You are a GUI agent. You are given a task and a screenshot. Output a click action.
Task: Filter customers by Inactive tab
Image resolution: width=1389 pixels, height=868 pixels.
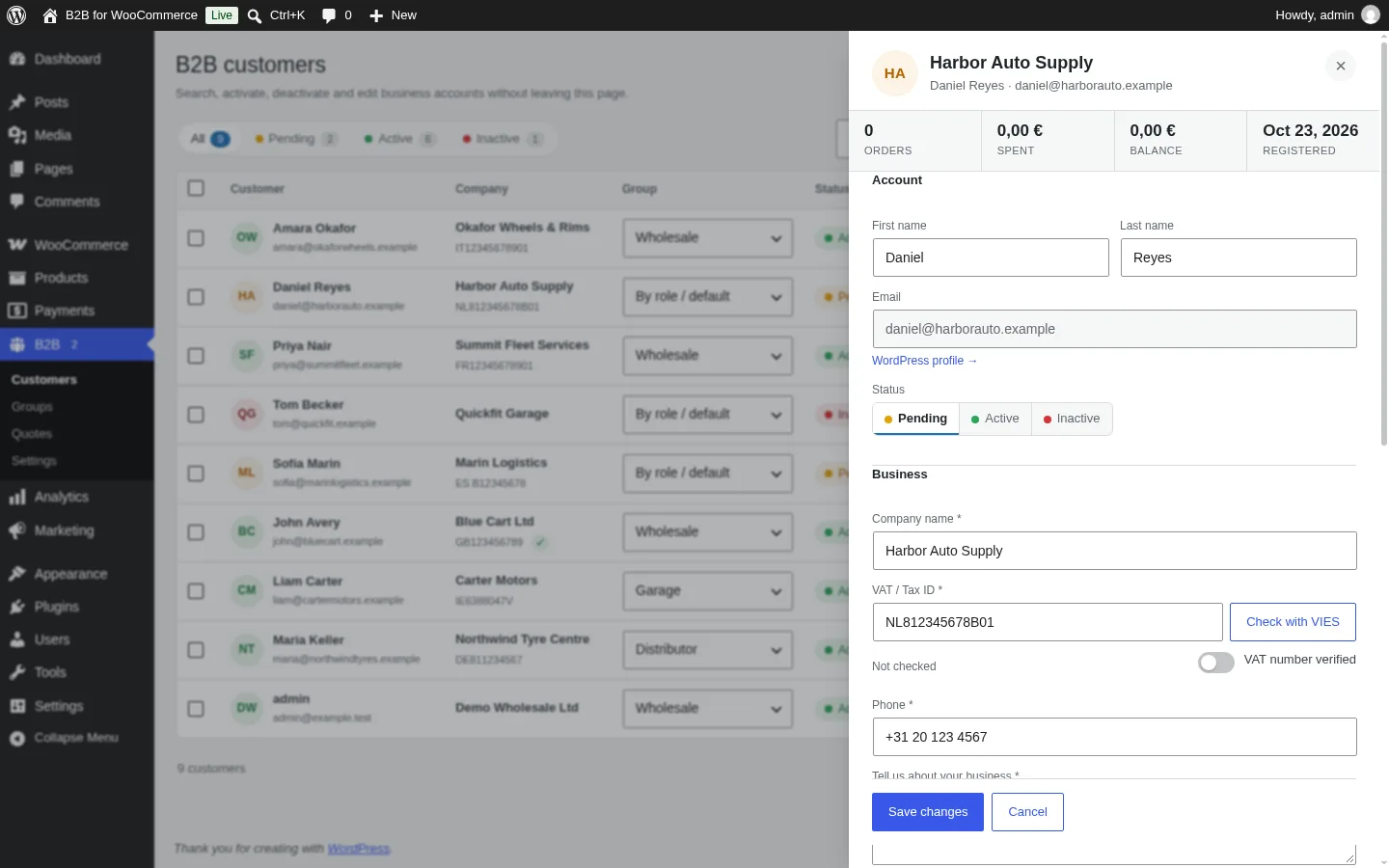point(502,139)
